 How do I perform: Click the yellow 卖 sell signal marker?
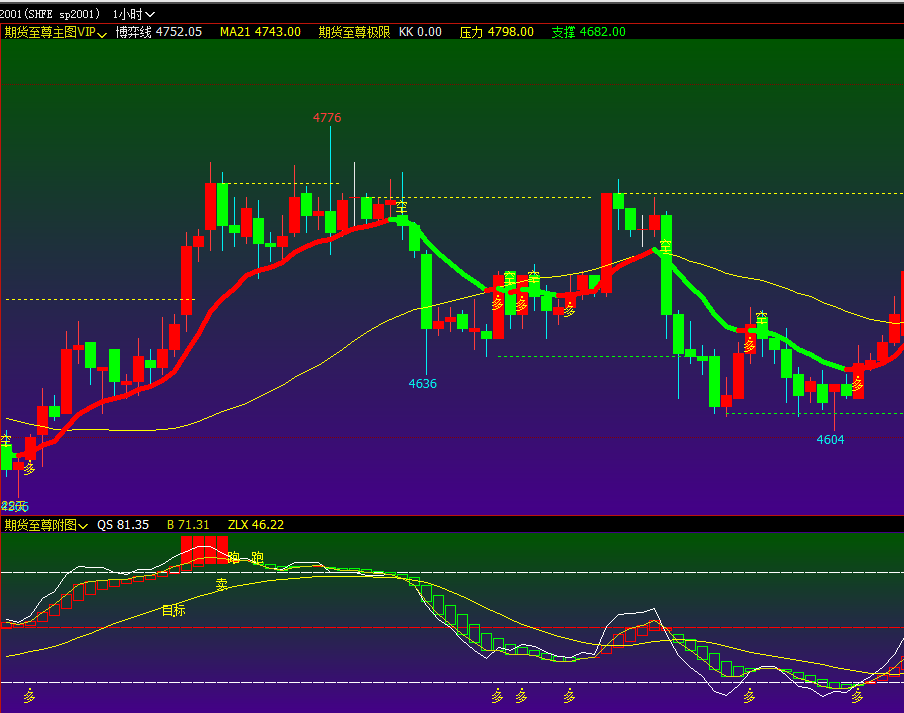click(222, 585)
